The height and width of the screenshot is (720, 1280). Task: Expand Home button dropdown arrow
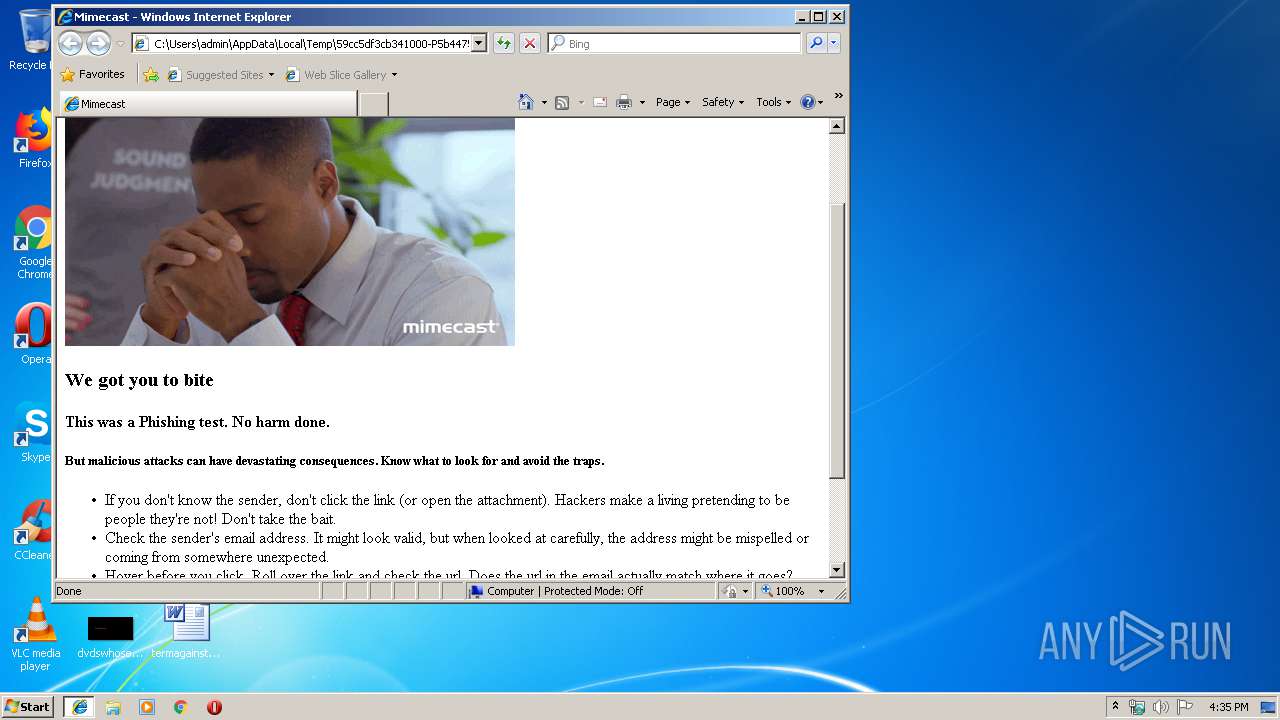(x=544, y=102)
